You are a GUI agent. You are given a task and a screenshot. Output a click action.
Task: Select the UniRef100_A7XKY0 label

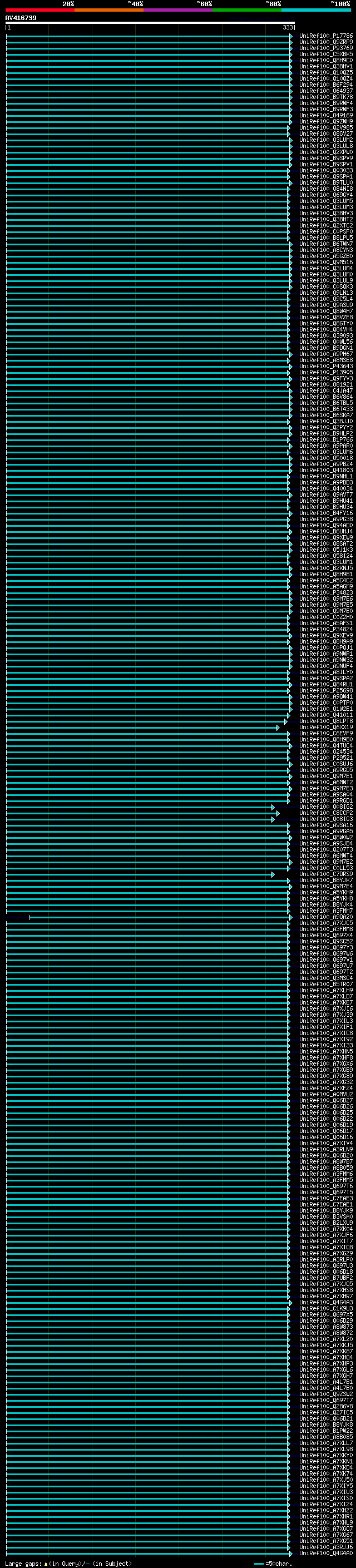(326, 1456)
